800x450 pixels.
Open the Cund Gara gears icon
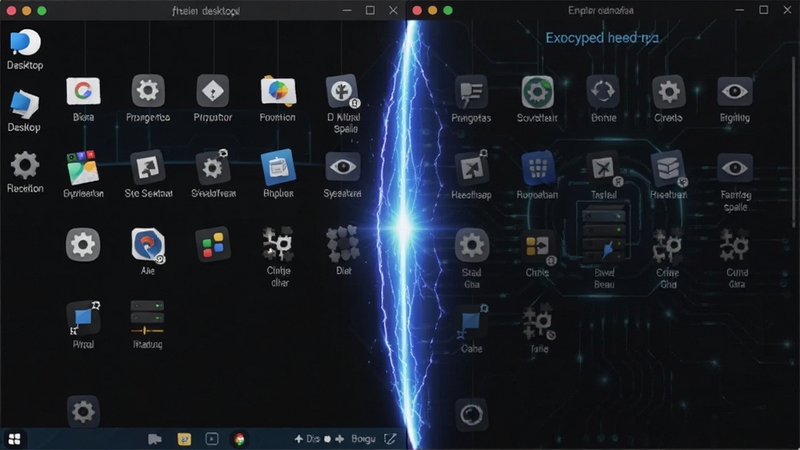tap(734, 245)
